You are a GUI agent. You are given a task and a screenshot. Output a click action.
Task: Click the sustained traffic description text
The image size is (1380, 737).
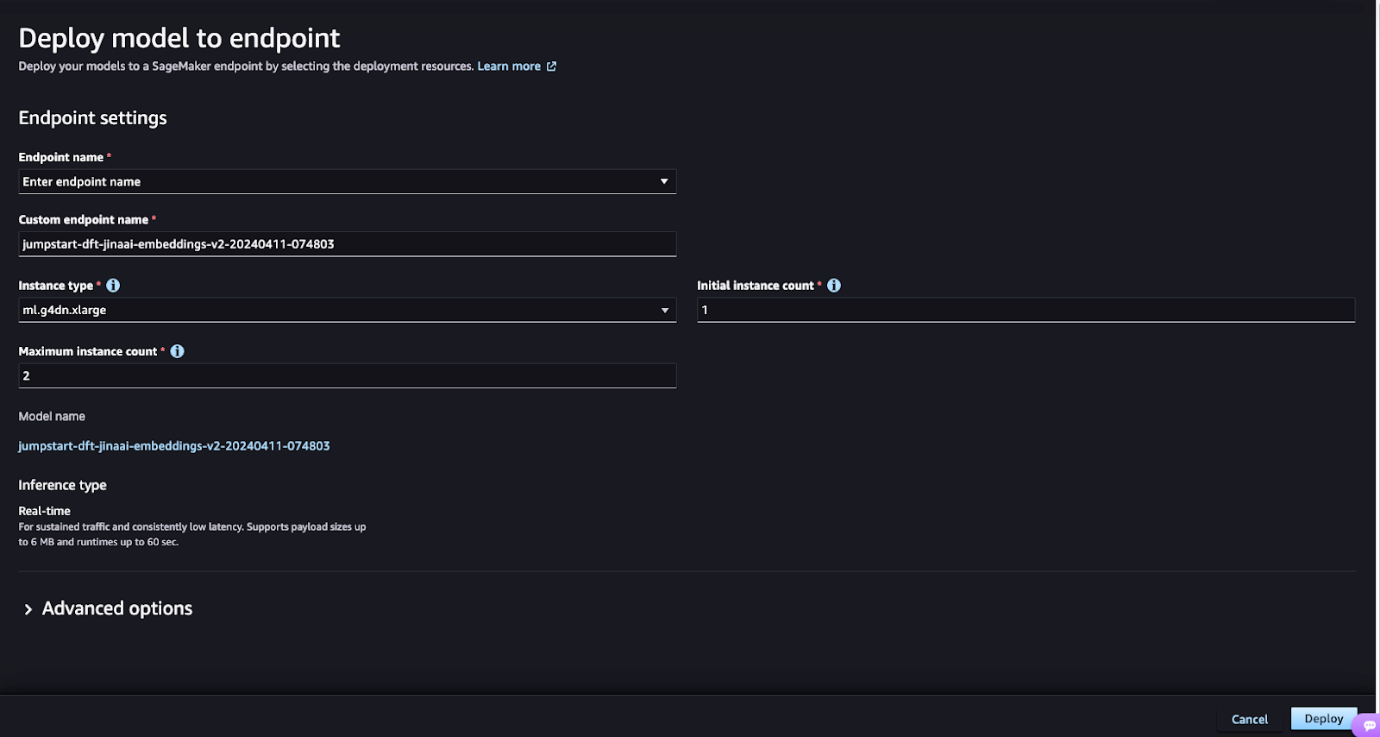(192, 534)
